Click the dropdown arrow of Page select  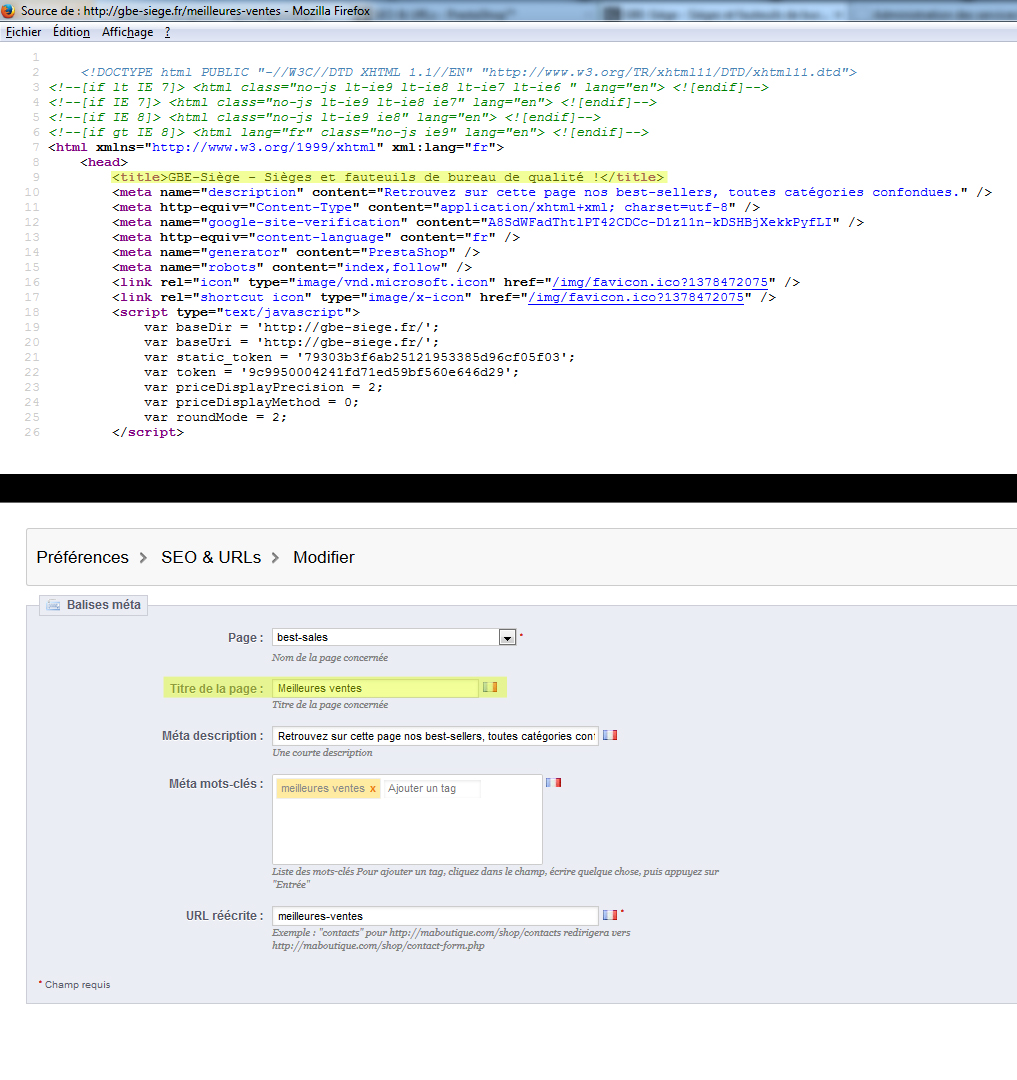pyautogui.click(x=507, y=638)
